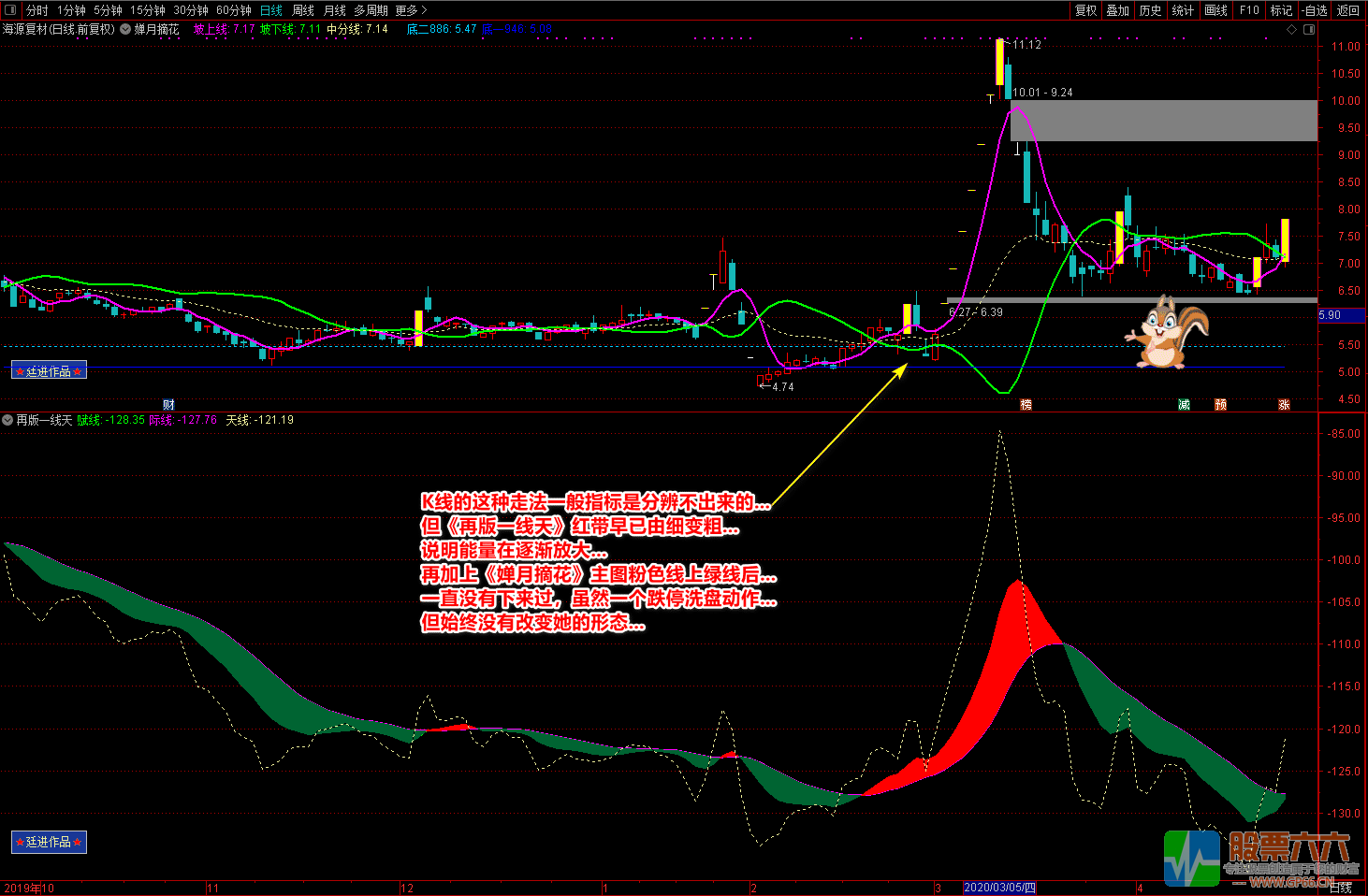Click the diamond icon above price axis

tap(1292, 29)
